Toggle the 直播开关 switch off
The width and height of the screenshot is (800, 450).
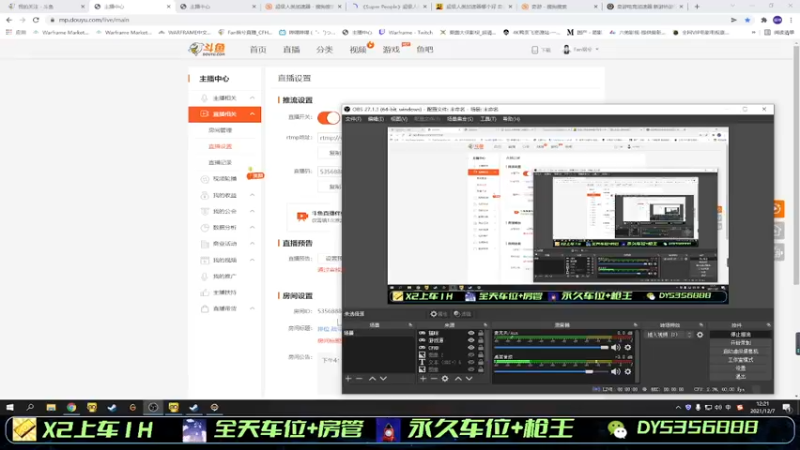click(329, 117)
